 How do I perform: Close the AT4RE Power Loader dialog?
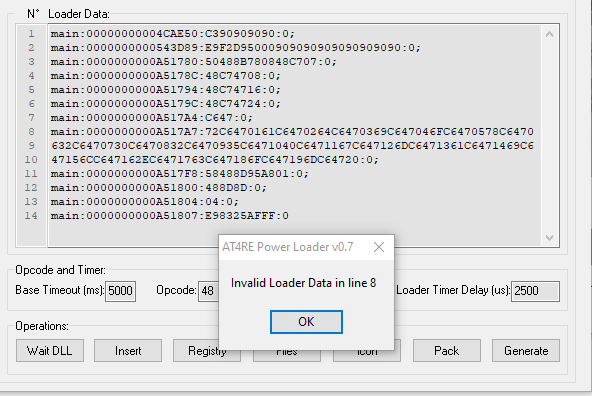pos(379,247)
